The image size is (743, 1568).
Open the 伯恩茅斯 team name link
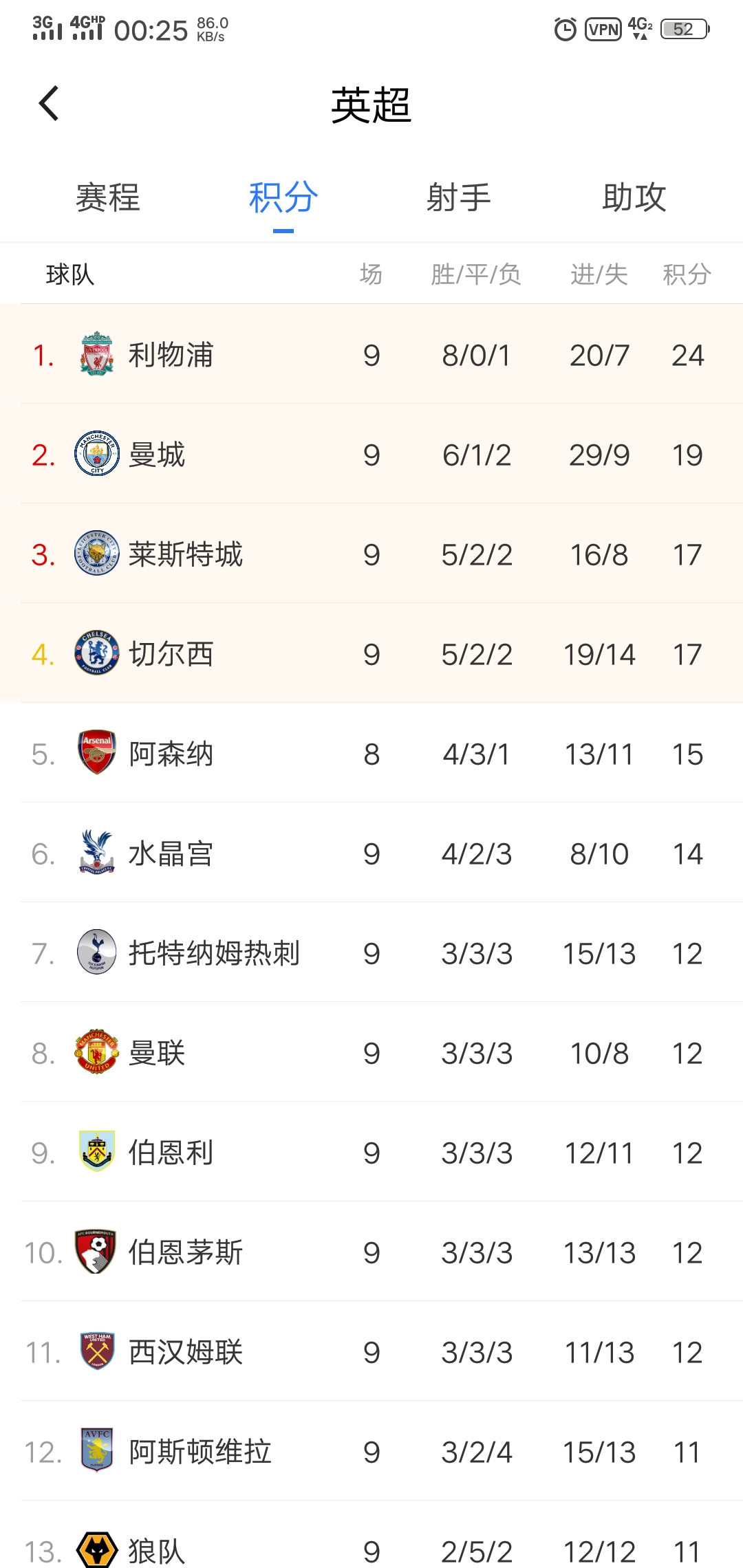186,1252
